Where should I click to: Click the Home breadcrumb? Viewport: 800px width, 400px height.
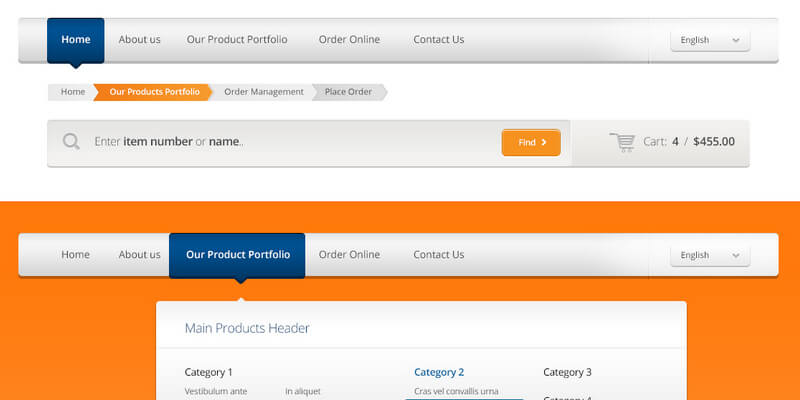point(72,92)
